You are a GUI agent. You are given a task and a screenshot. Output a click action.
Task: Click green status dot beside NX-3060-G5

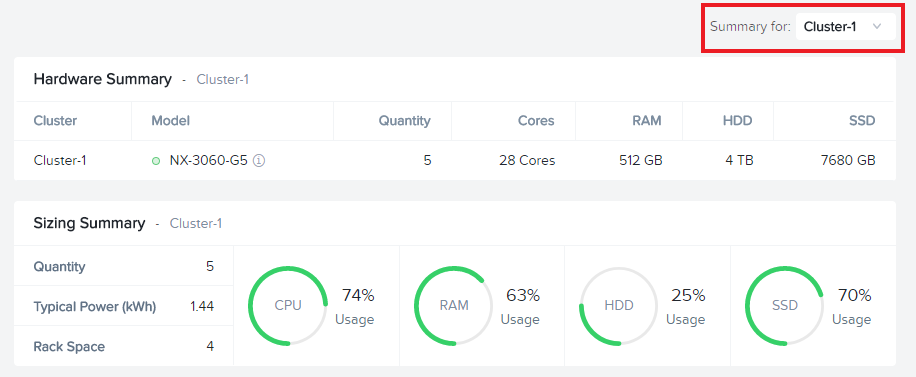click(x=156, y=161)
